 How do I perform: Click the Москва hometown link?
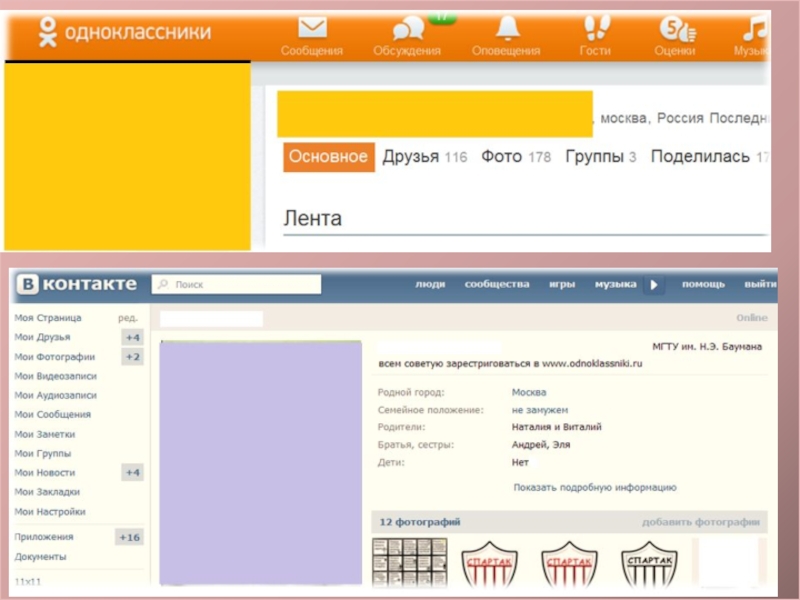tap(529, 392)
